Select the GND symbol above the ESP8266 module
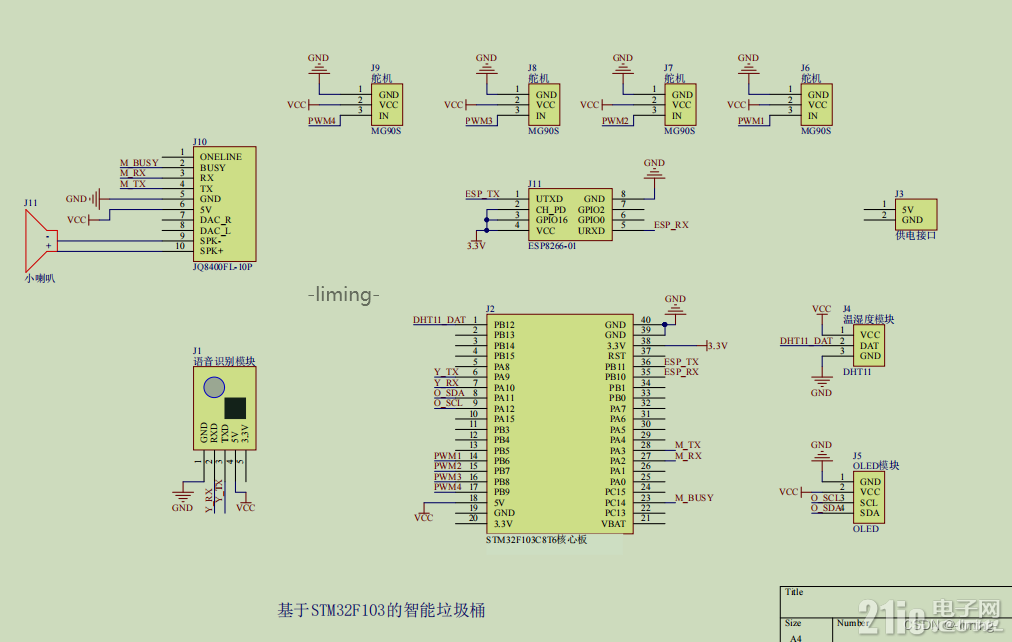Viewport: 1012px width, 642px height. pos(654,172)
